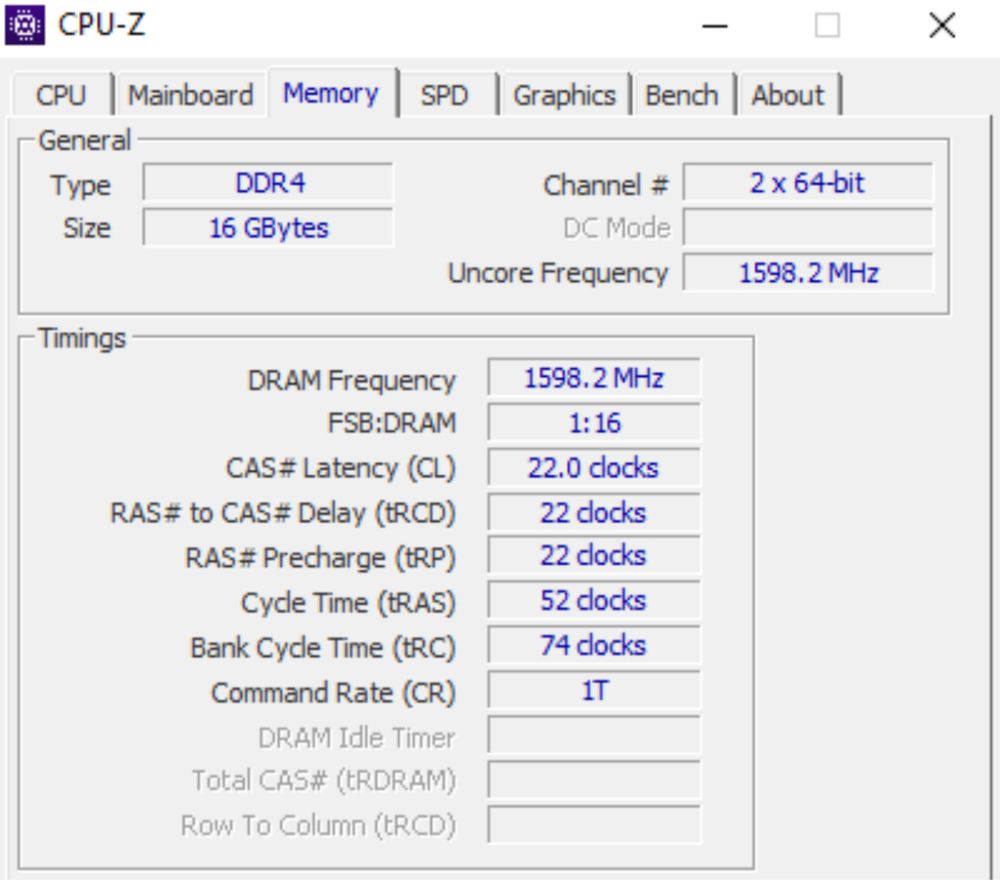Click the "General" group heading
This screenshot has width=1000, height=880.
[x=84, y=140]
